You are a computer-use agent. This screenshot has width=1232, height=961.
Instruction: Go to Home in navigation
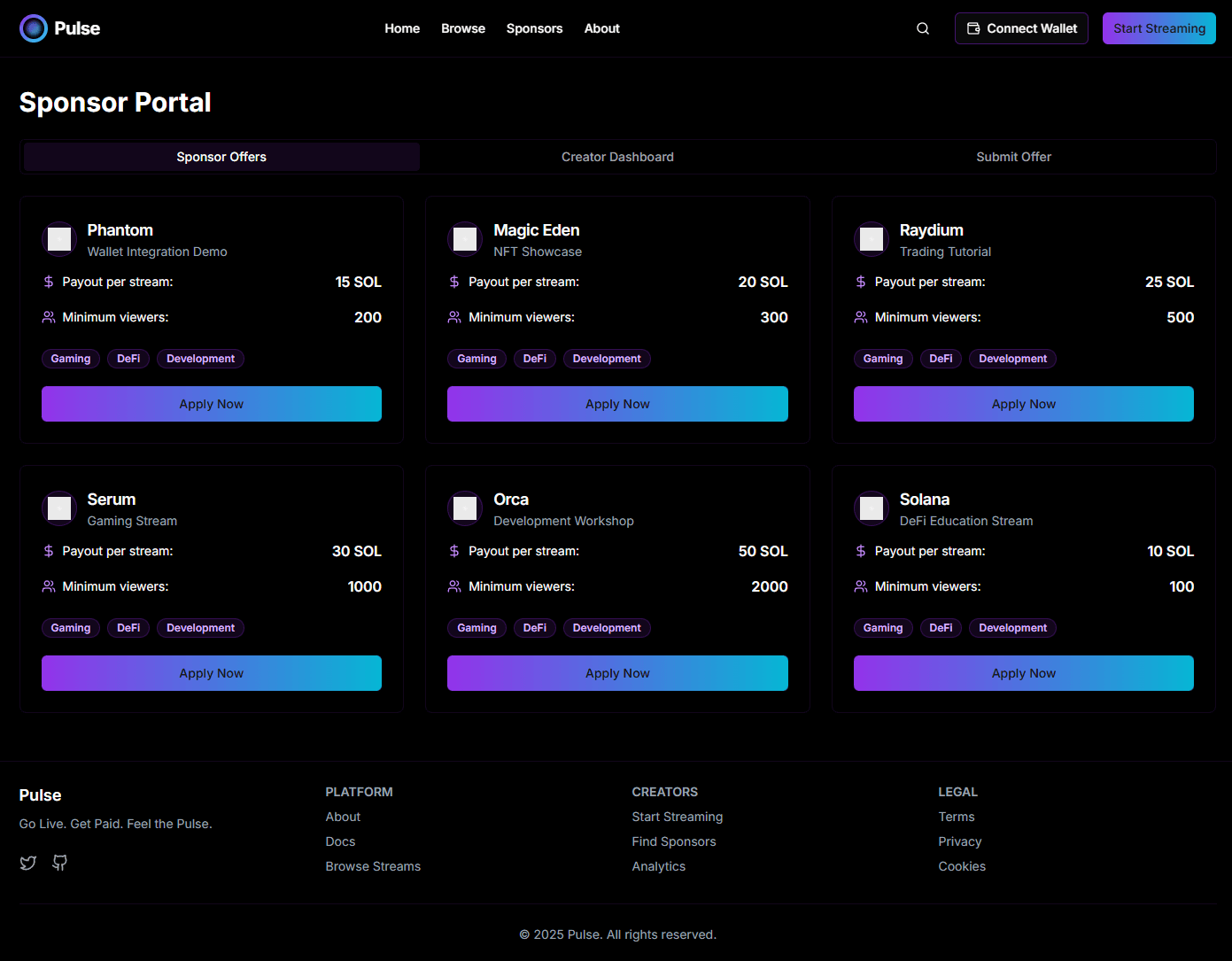[402, 28]
